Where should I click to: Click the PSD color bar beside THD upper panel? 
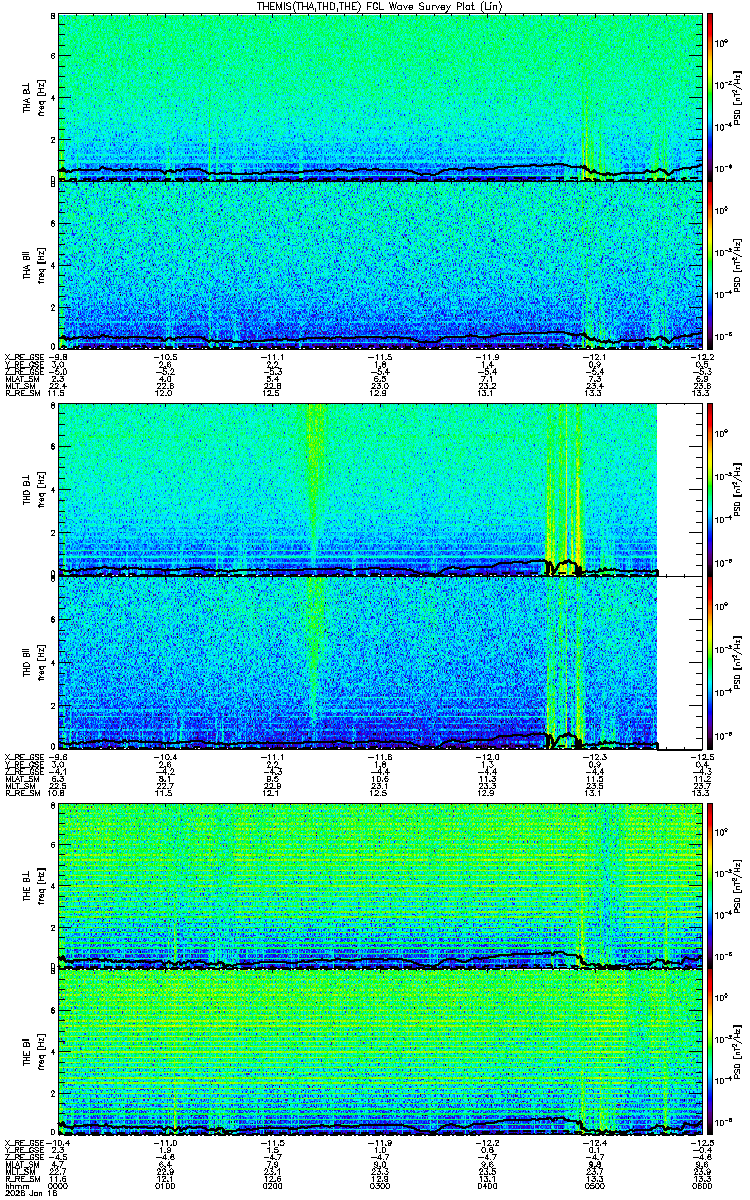point(710,490)
